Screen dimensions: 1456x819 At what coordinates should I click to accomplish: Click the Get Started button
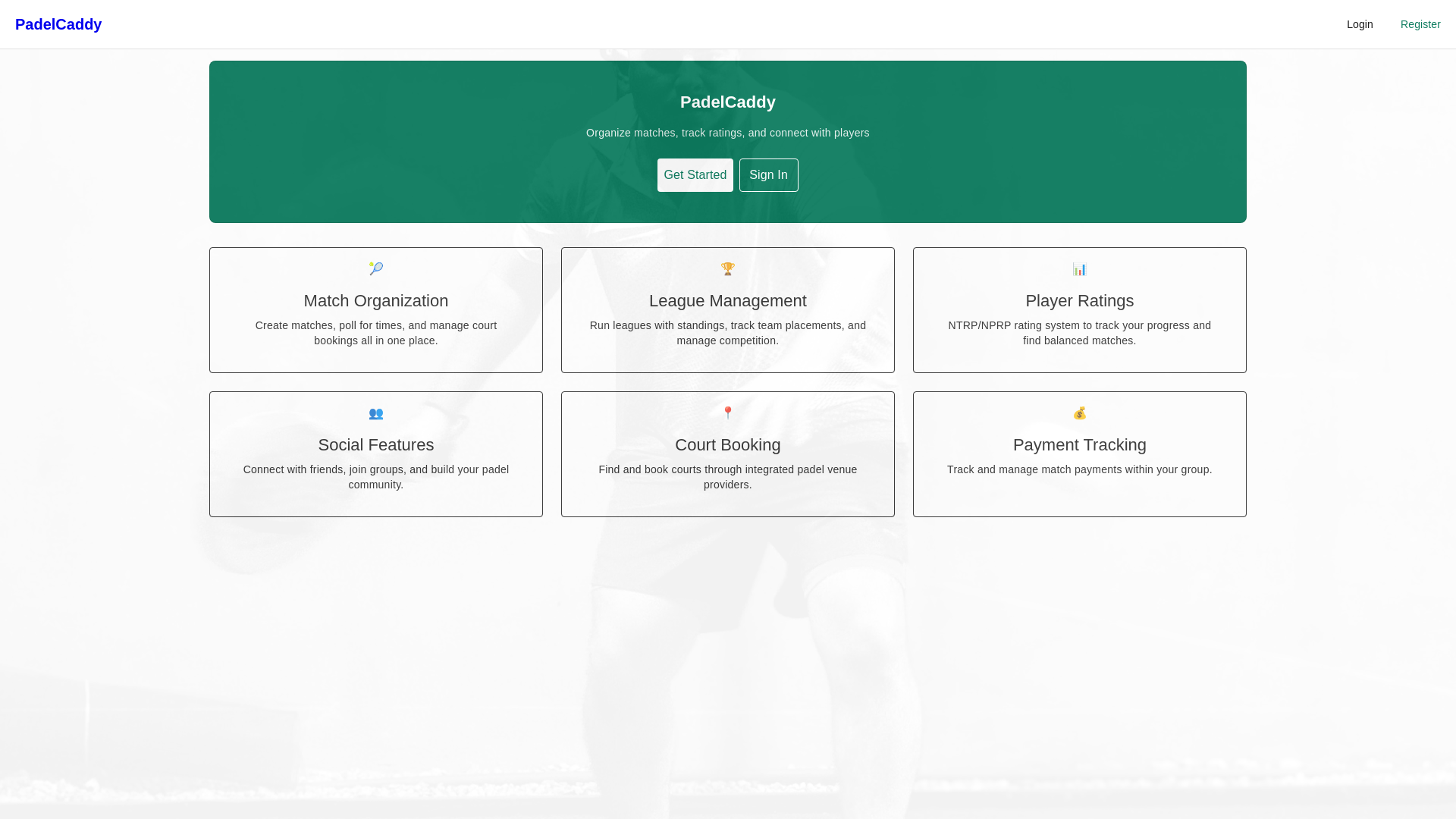(695, 175)
